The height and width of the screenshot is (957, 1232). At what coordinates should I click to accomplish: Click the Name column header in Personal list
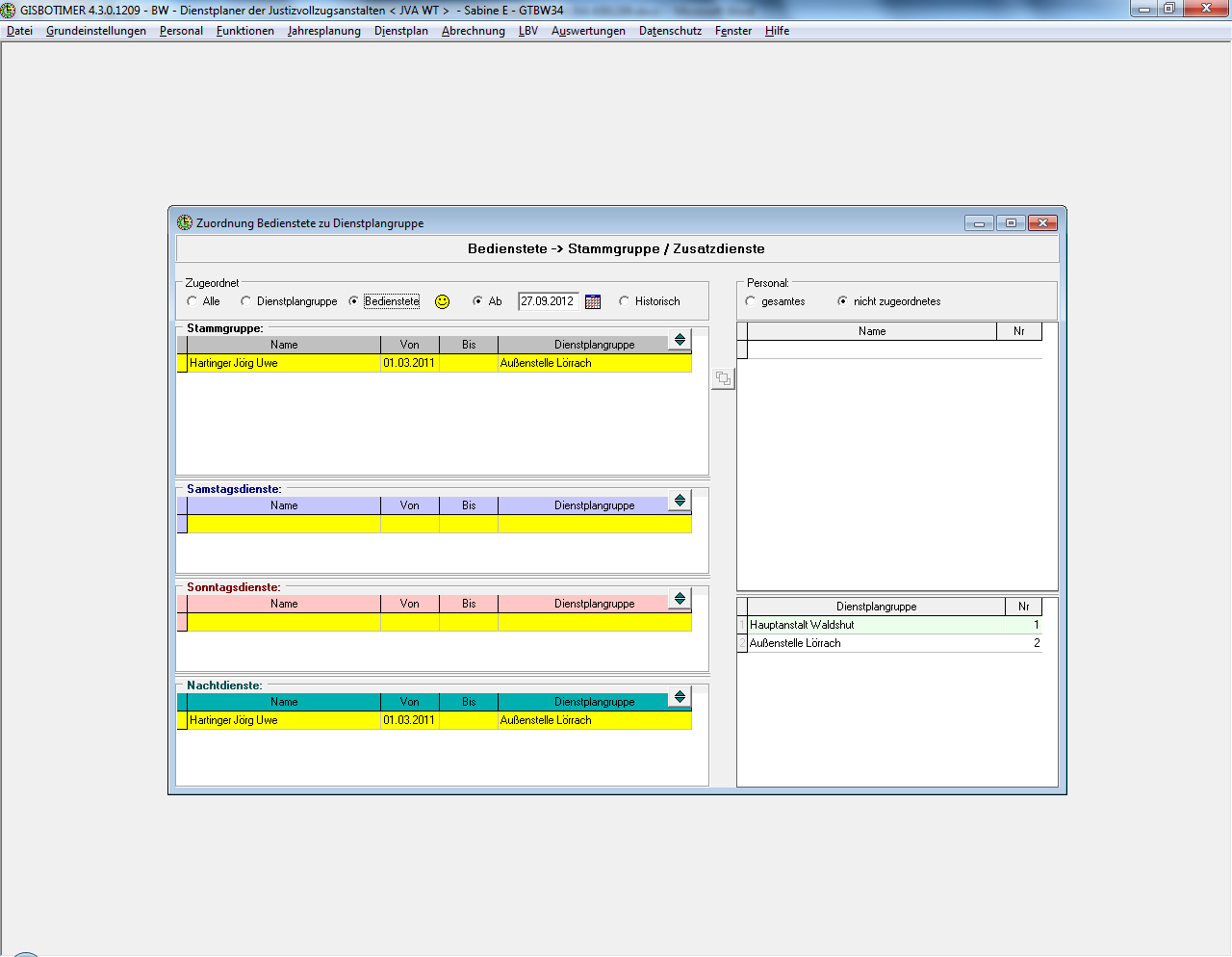point(872,331)
